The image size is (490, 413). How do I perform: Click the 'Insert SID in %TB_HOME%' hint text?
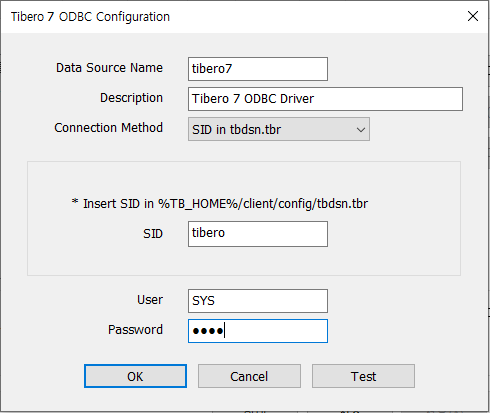tap(220, 203)
